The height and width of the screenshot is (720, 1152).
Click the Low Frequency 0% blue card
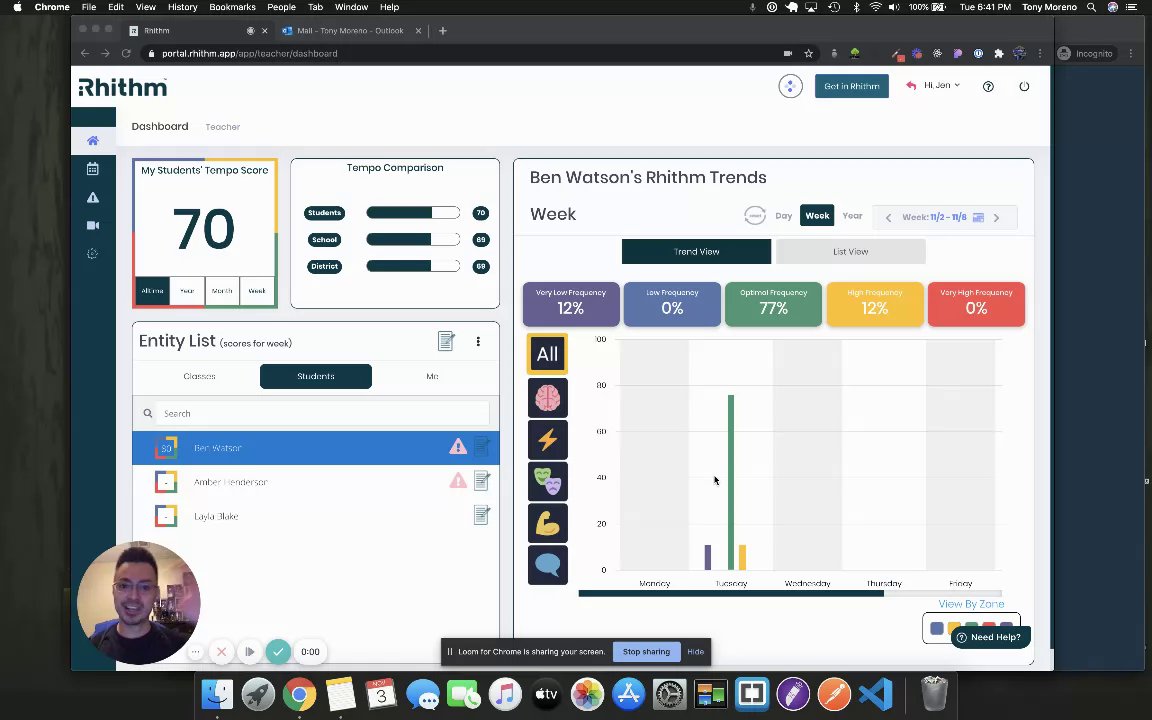[x=672, y=304]
